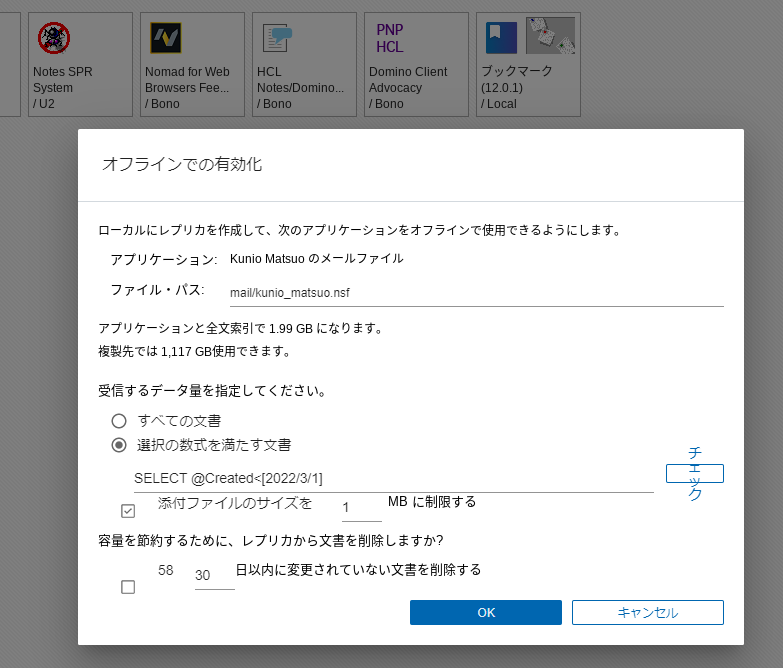Click the 複製先では 1,117 GB使用できます text
783x668 pixels.
(194, 351)
